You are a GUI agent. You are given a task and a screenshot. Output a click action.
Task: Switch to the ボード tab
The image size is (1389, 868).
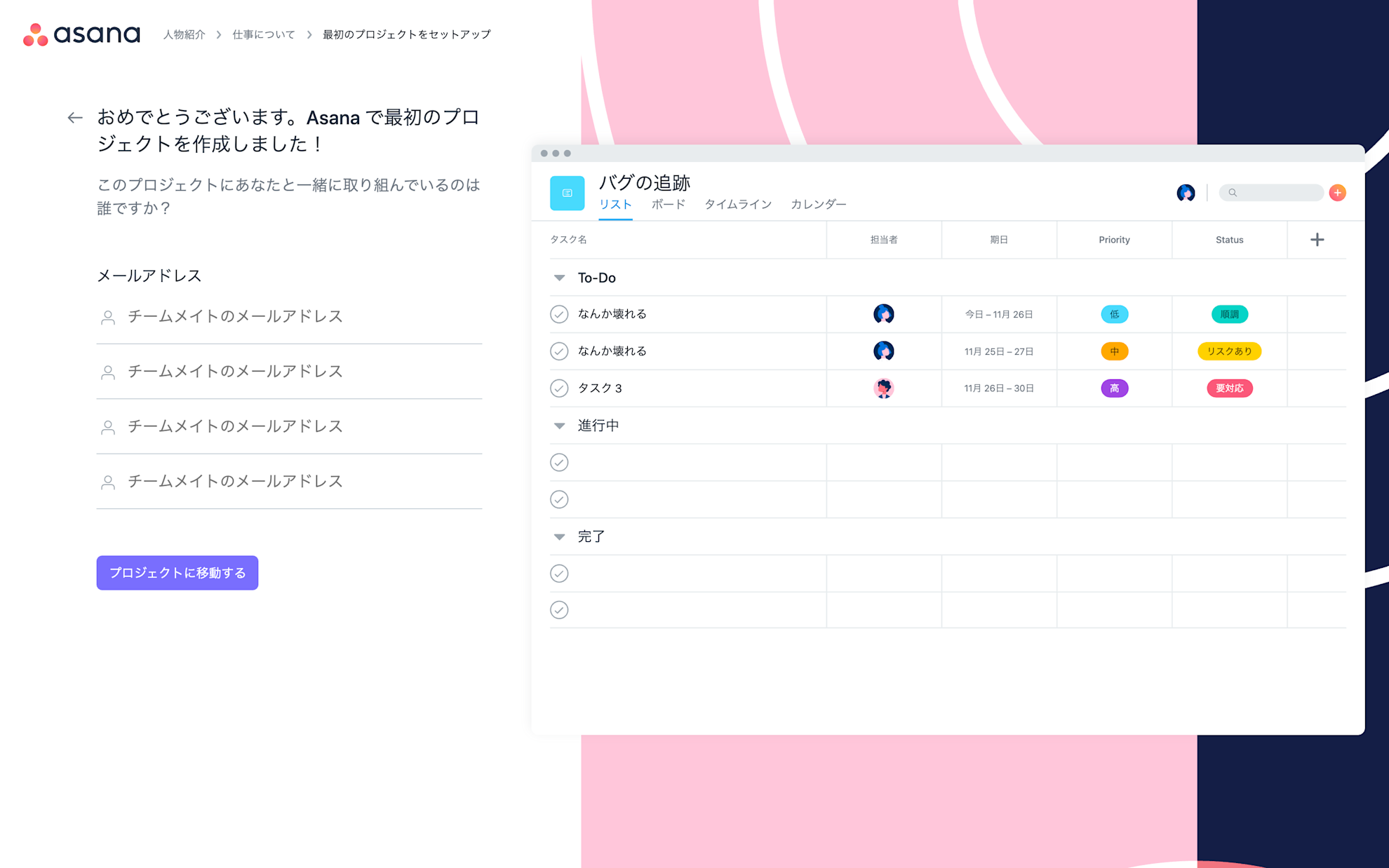[668, 204]
